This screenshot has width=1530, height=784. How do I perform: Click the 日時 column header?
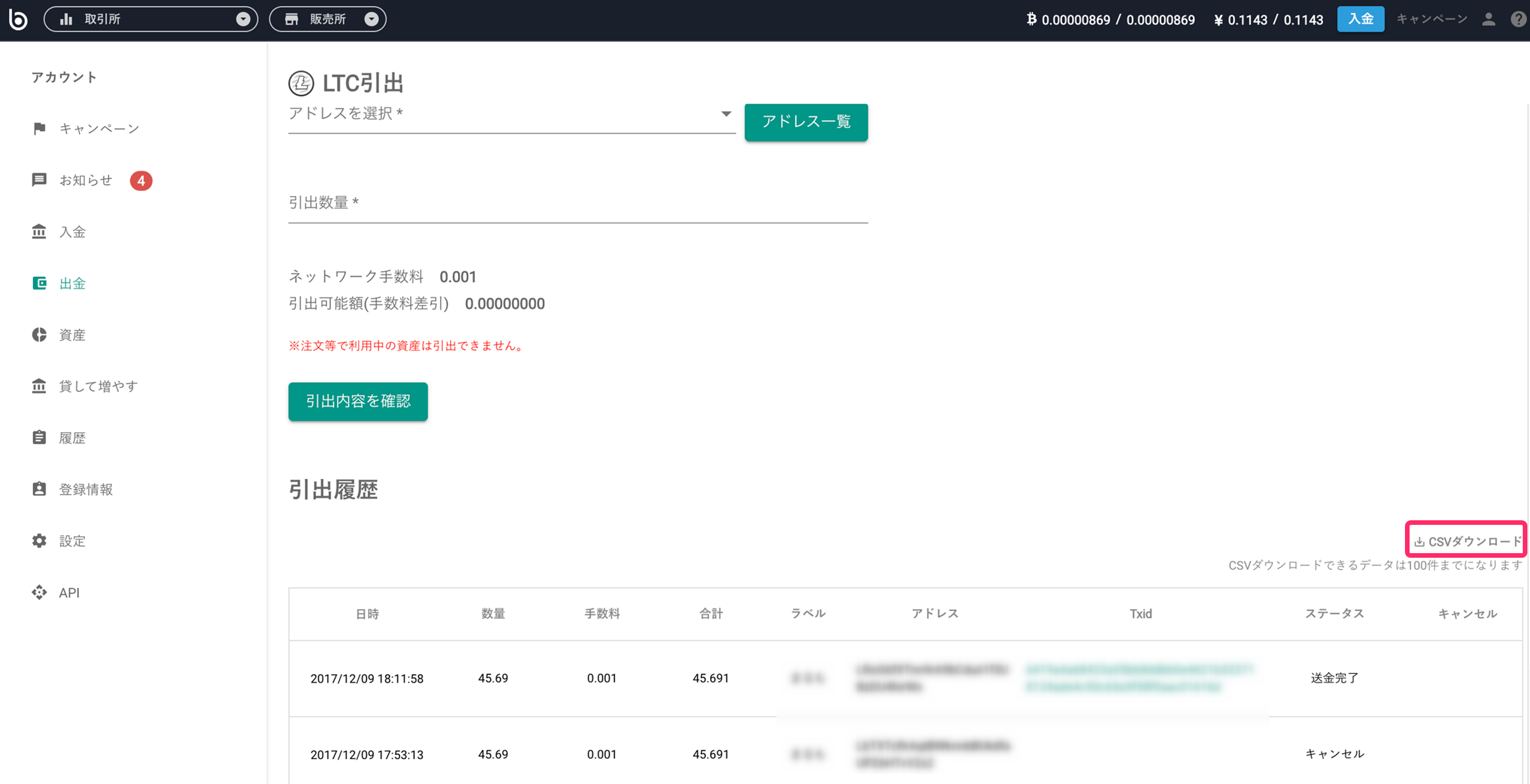point(367,614)
